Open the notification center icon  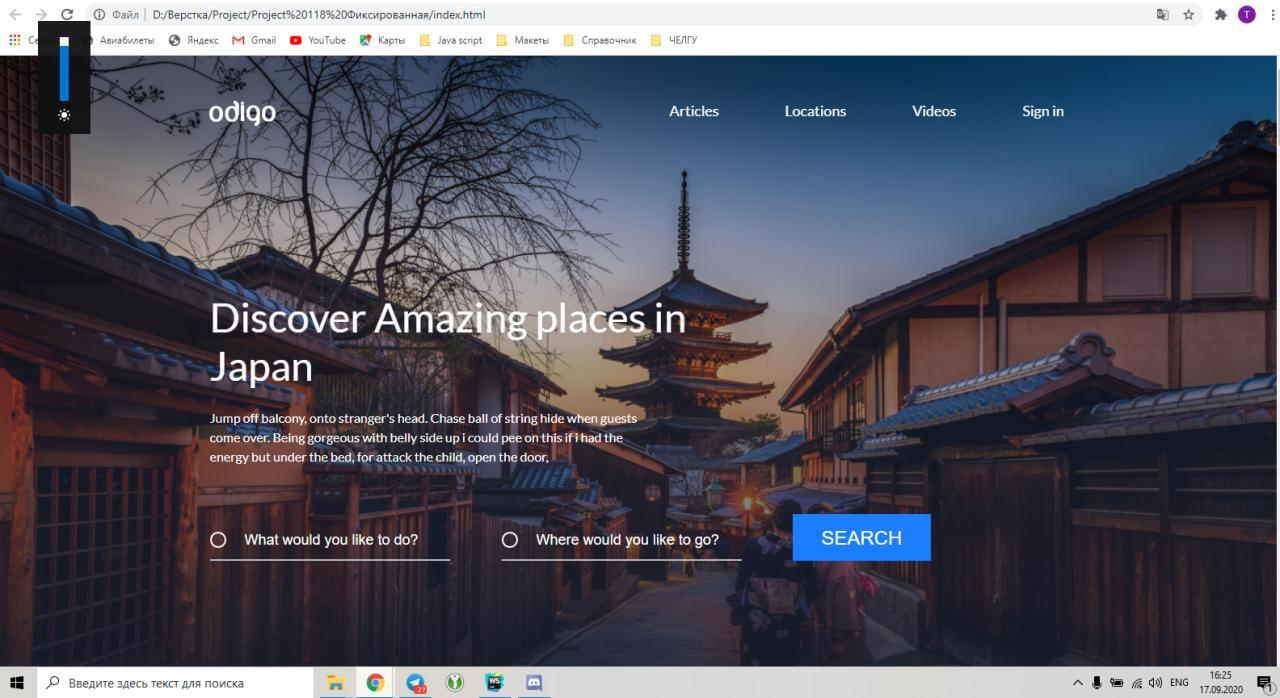point(1263,683)
